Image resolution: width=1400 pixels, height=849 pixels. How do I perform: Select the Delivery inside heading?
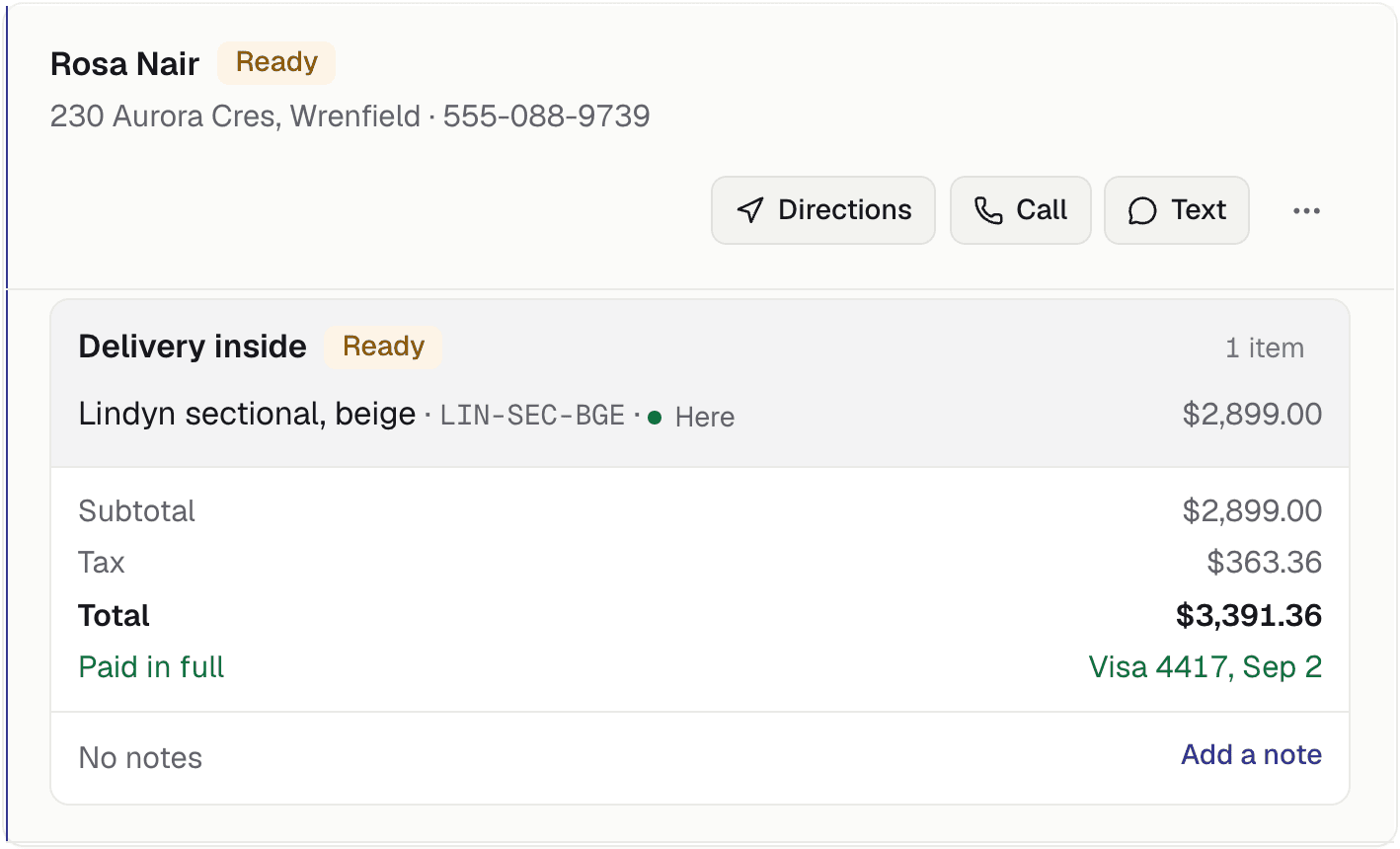coord(193,347)
